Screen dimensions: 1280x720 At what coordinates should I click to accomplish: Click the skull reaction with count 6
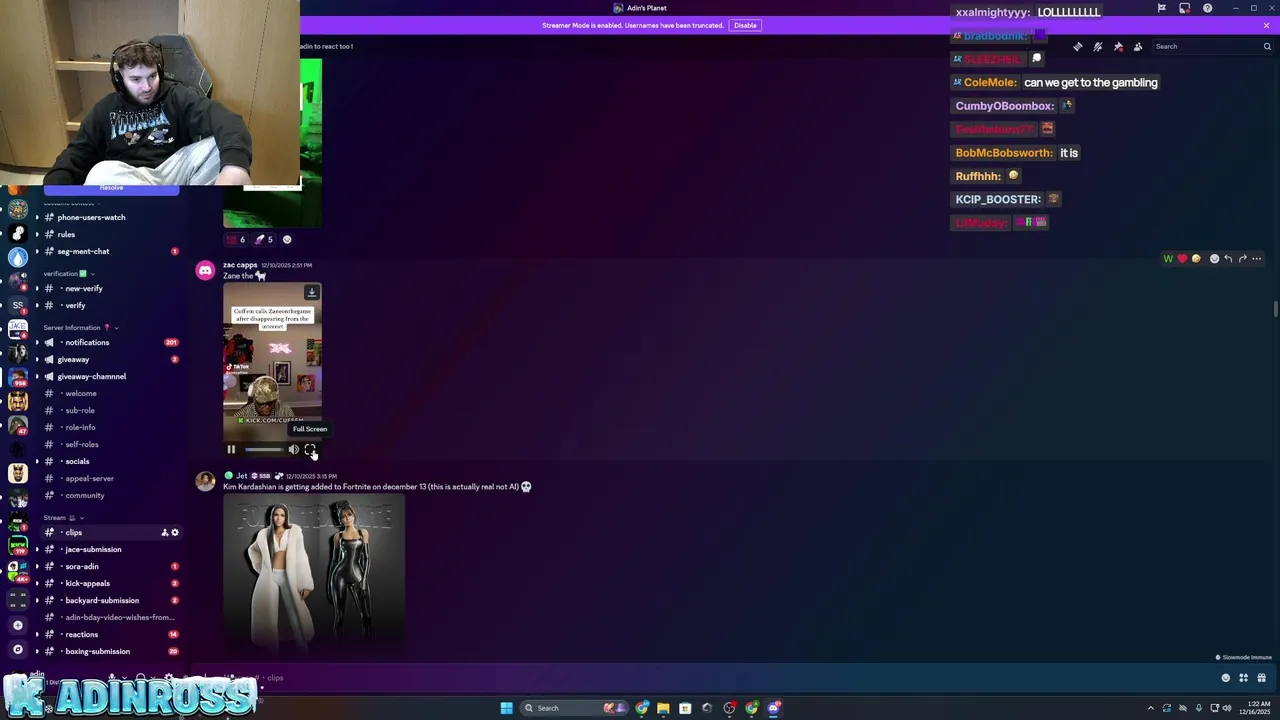click(x=236, y=239)
